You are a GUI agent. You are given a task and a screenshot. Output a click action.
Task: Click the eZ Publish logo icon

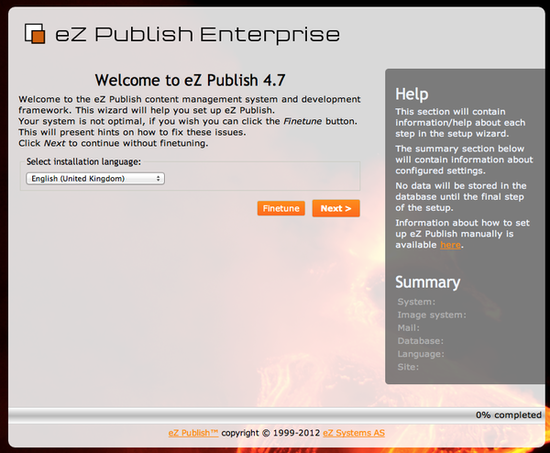(x=35, y=34)
